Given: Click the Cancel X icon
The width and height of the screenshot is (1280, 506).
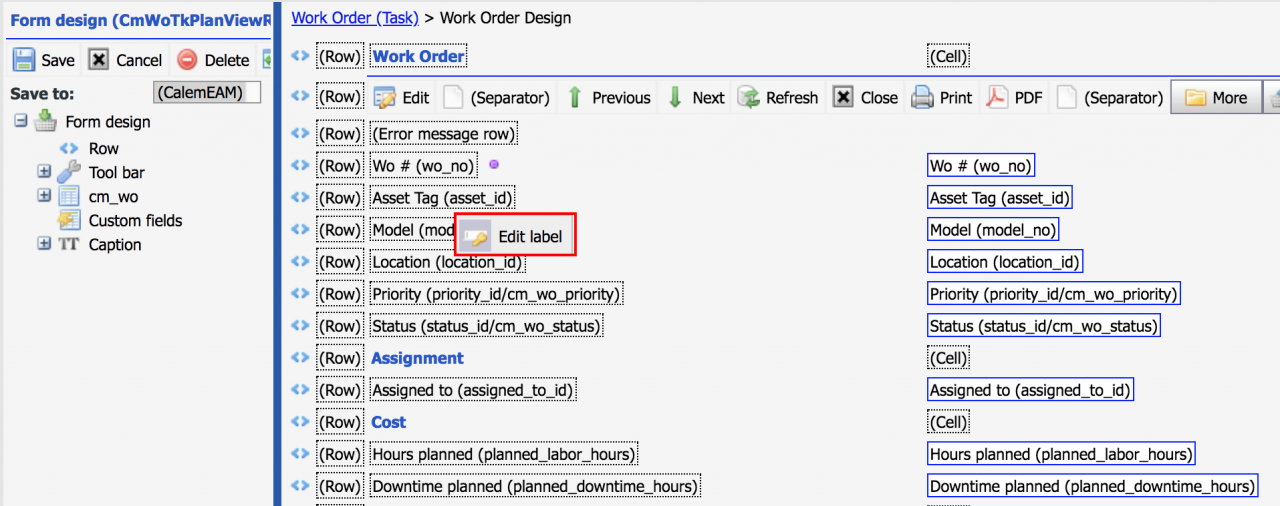Looking at the screenshot, I should [x=99, y=60].
